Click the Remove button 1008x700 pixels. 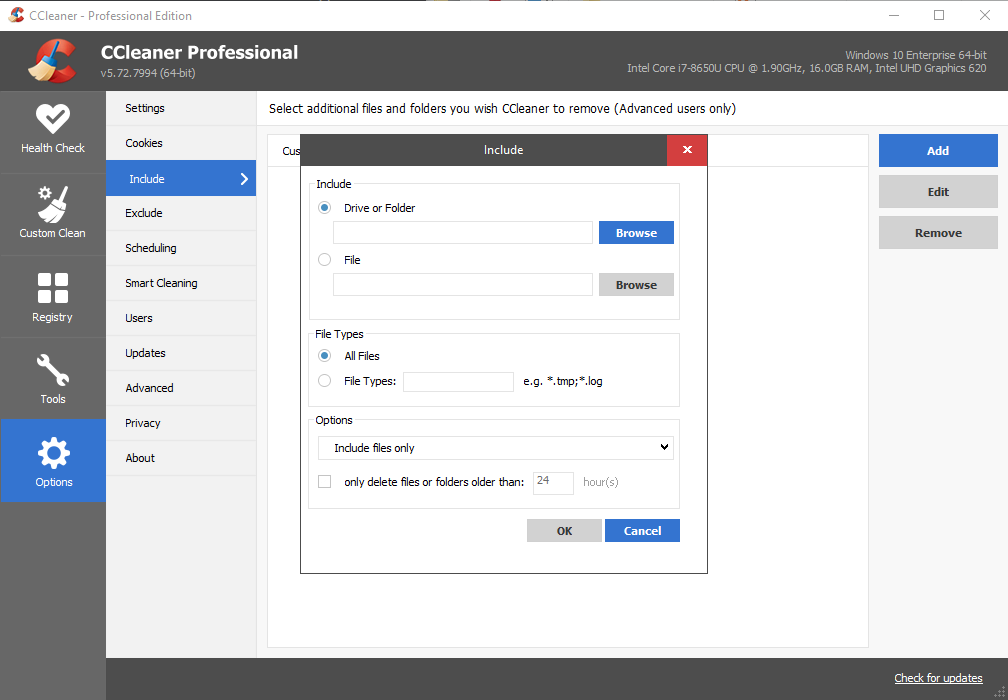[938, 233]
